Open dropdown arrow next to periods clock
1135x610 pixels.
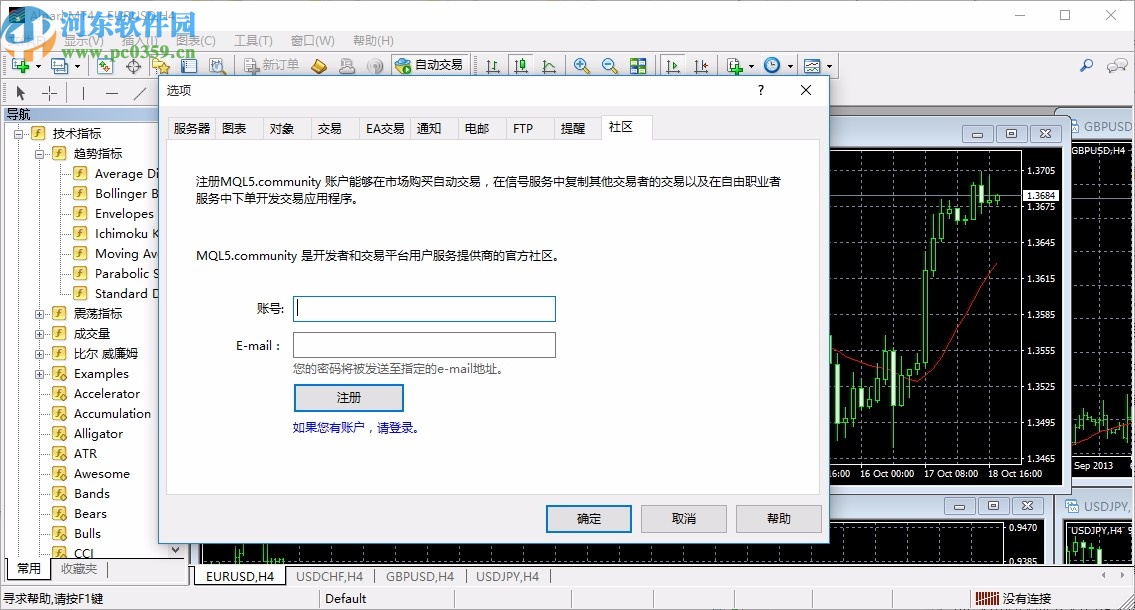click(x=790, y=67)
